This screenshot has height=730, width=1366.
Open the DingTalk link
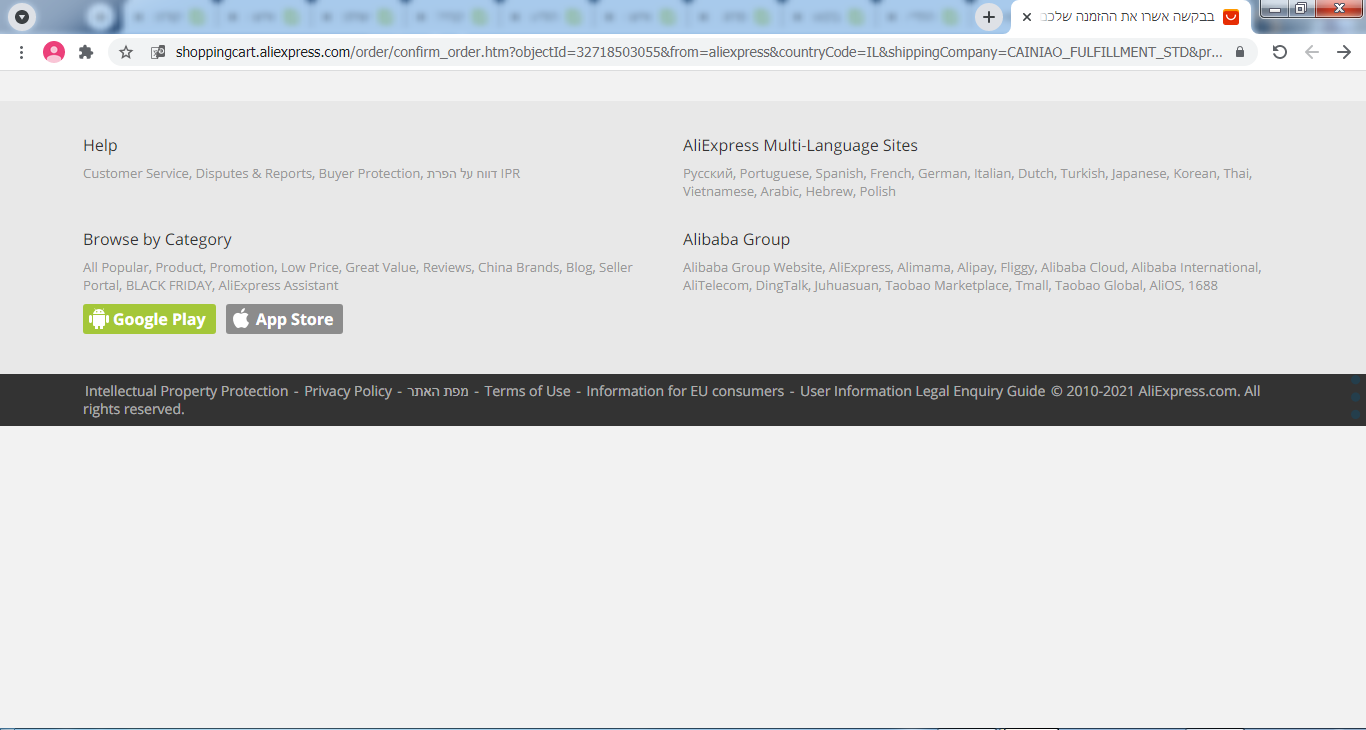(x=782, y=285)
